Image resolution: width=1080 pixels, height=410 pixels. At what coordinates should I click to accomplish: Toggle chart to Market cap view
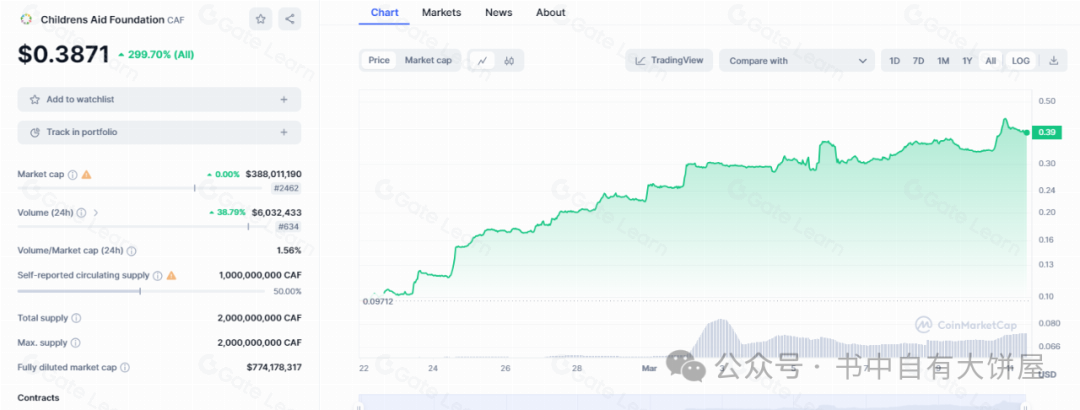pos(427,61)
